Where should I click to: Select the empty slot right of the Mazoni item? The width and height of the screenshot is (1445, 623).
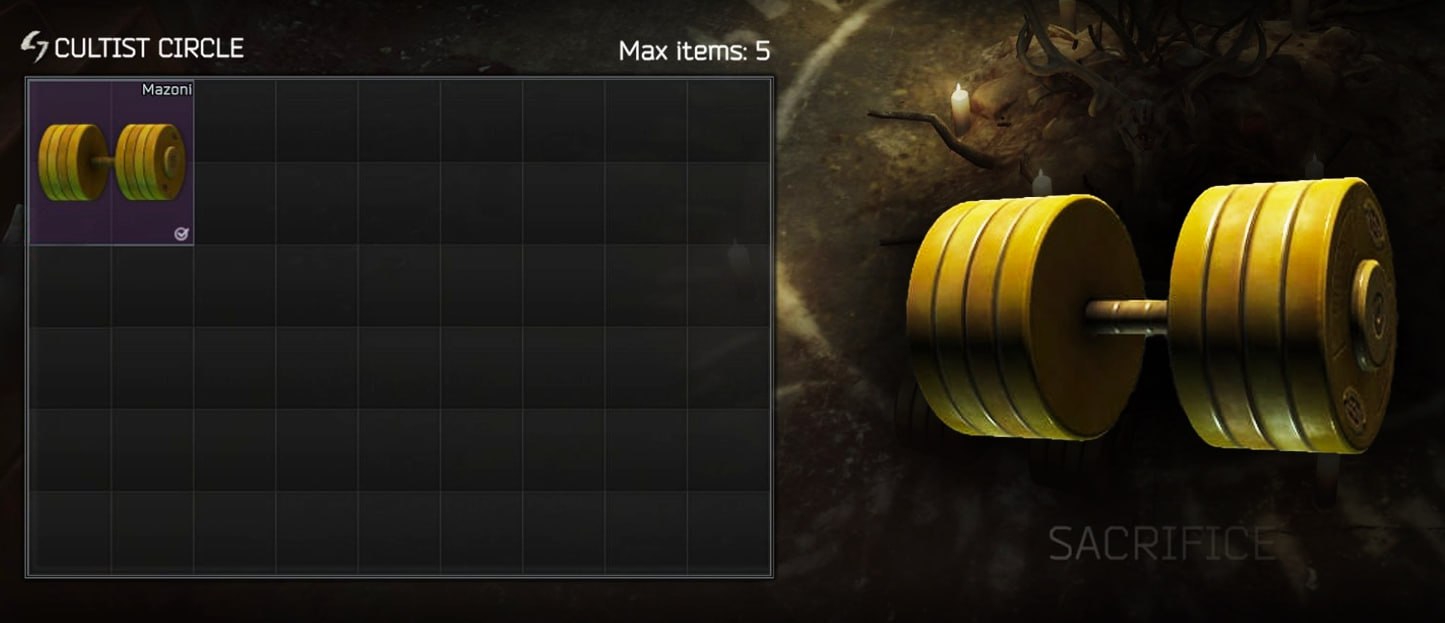(x=235, y=121)
